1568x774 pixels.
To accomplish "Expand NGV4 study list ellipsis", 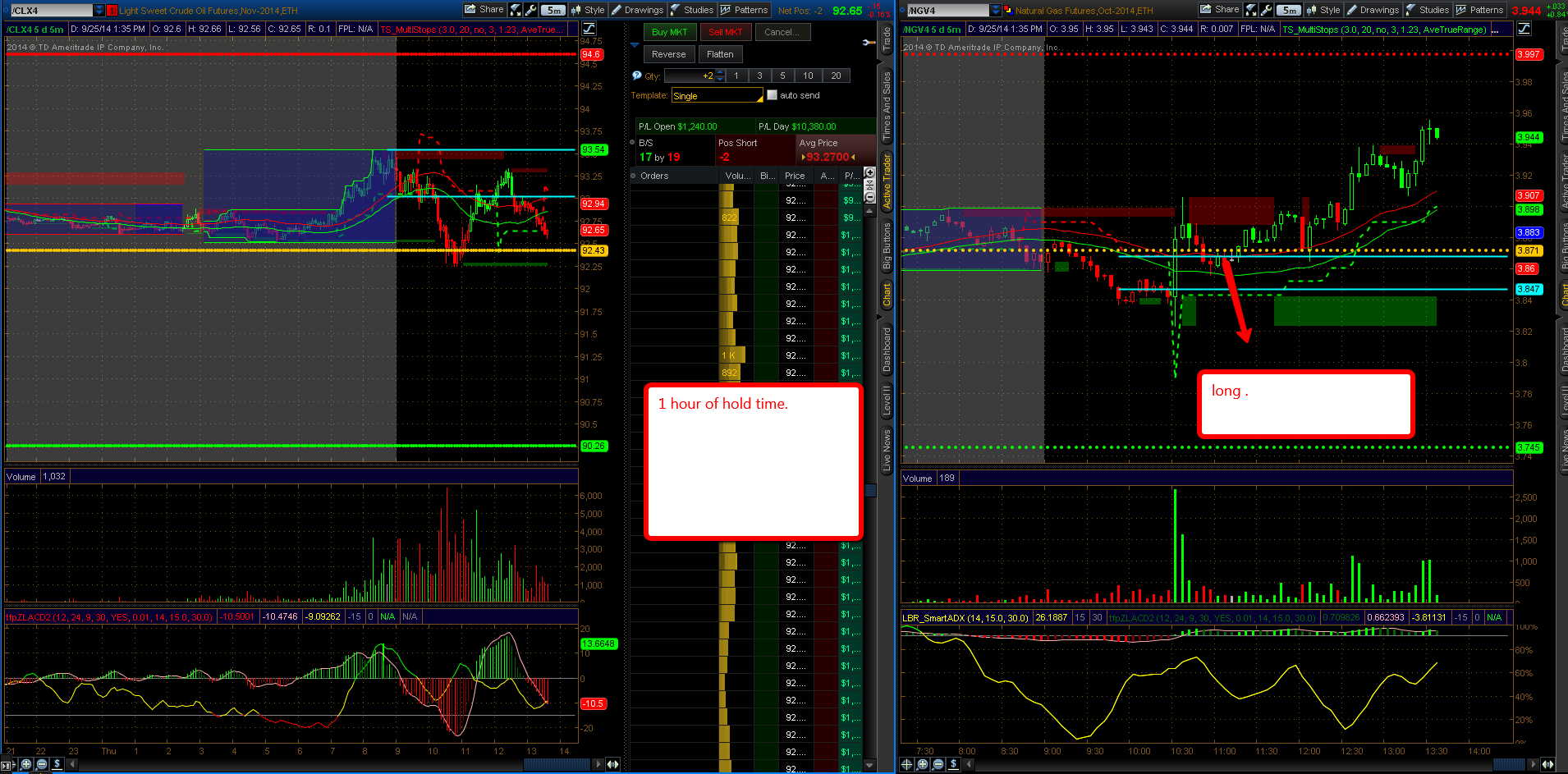I will click(x=1496, y=30).
